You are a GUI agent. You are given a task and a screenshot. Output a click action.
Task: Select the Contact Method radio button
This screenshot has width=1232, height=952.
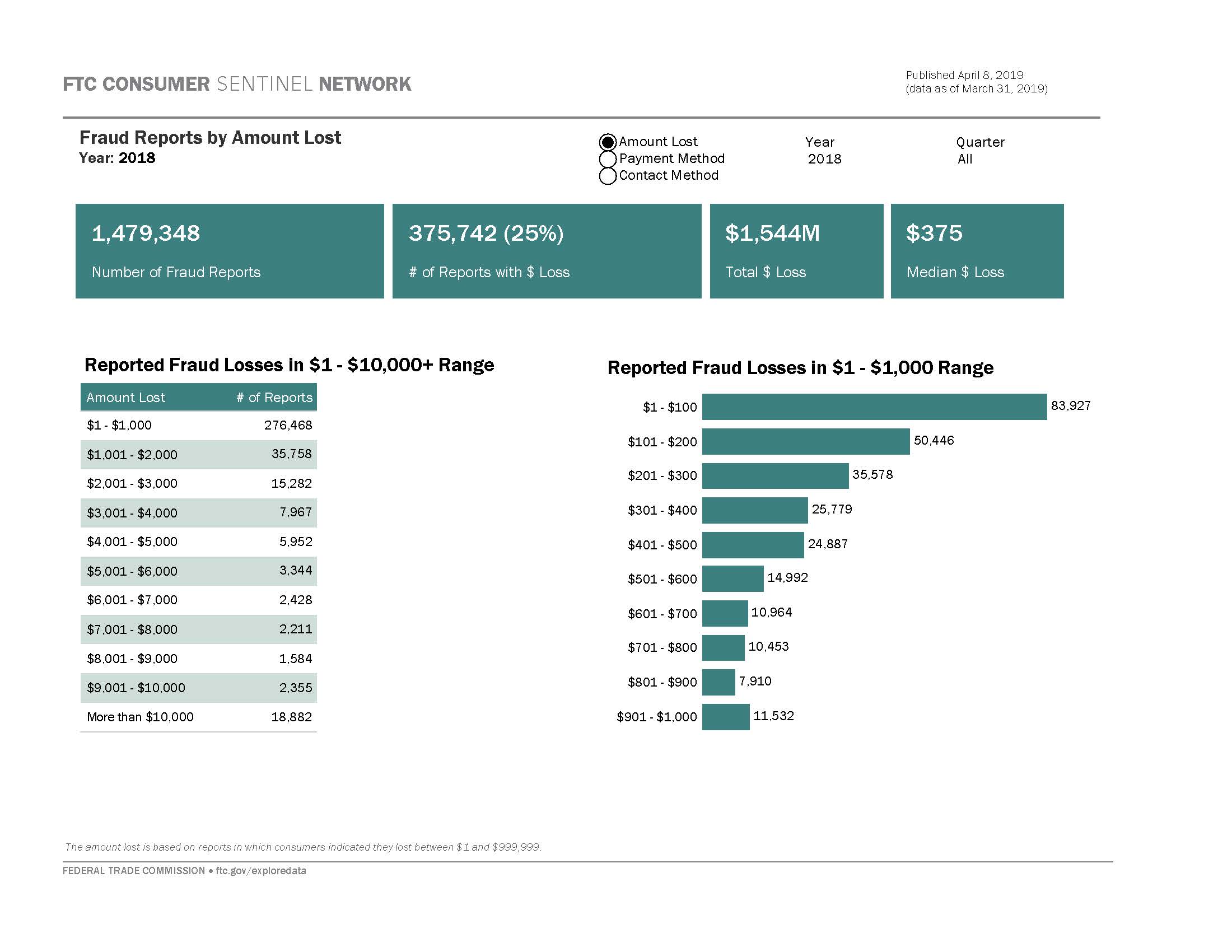607,176
